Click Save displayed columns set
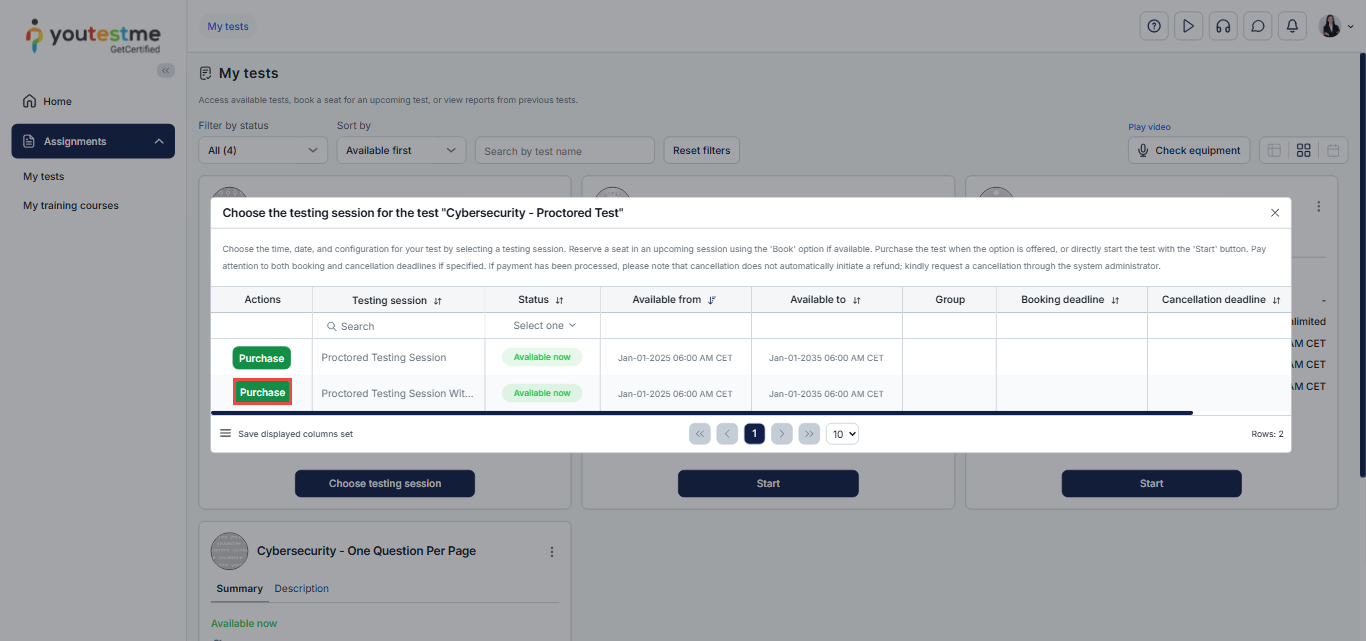Image resolution: width=1366 pixels, height=641 pixels. pos(295,434)
